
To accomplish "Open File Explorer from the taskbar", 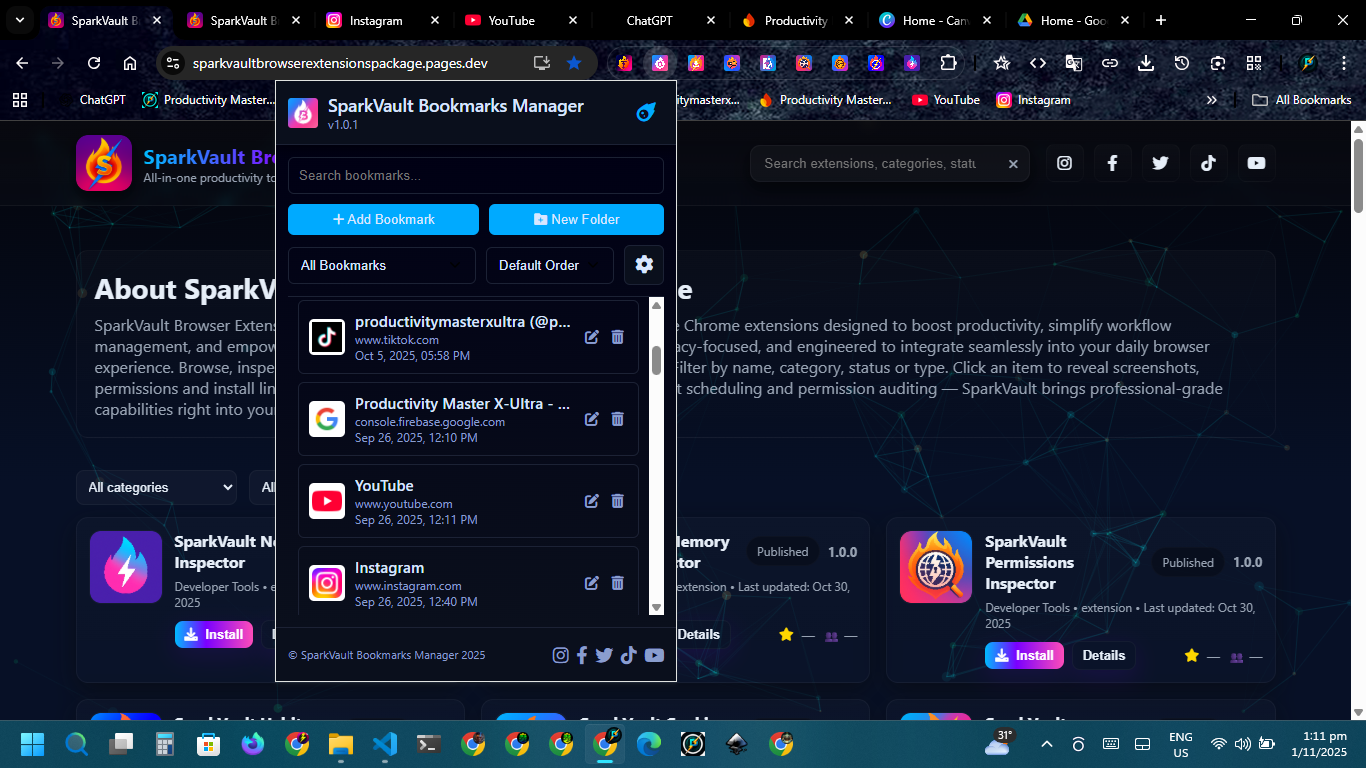I will click(341, 744).
